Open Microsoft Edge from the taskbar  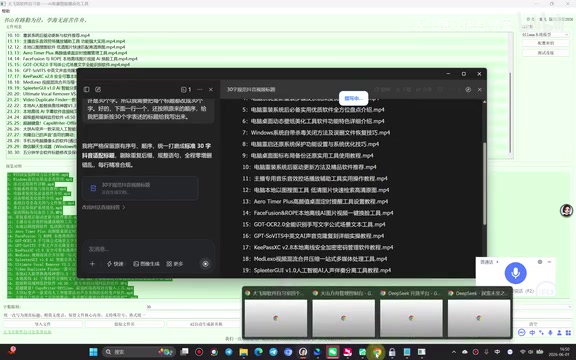[259, 352]
